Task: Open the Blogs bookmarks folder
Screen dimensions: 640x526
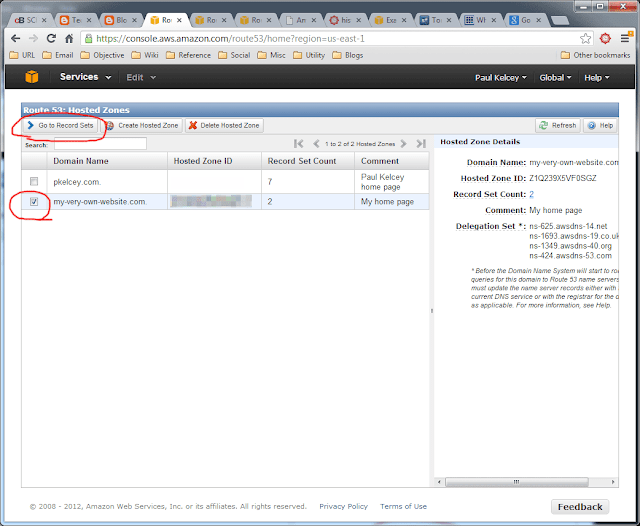Action: coord(348,55)
